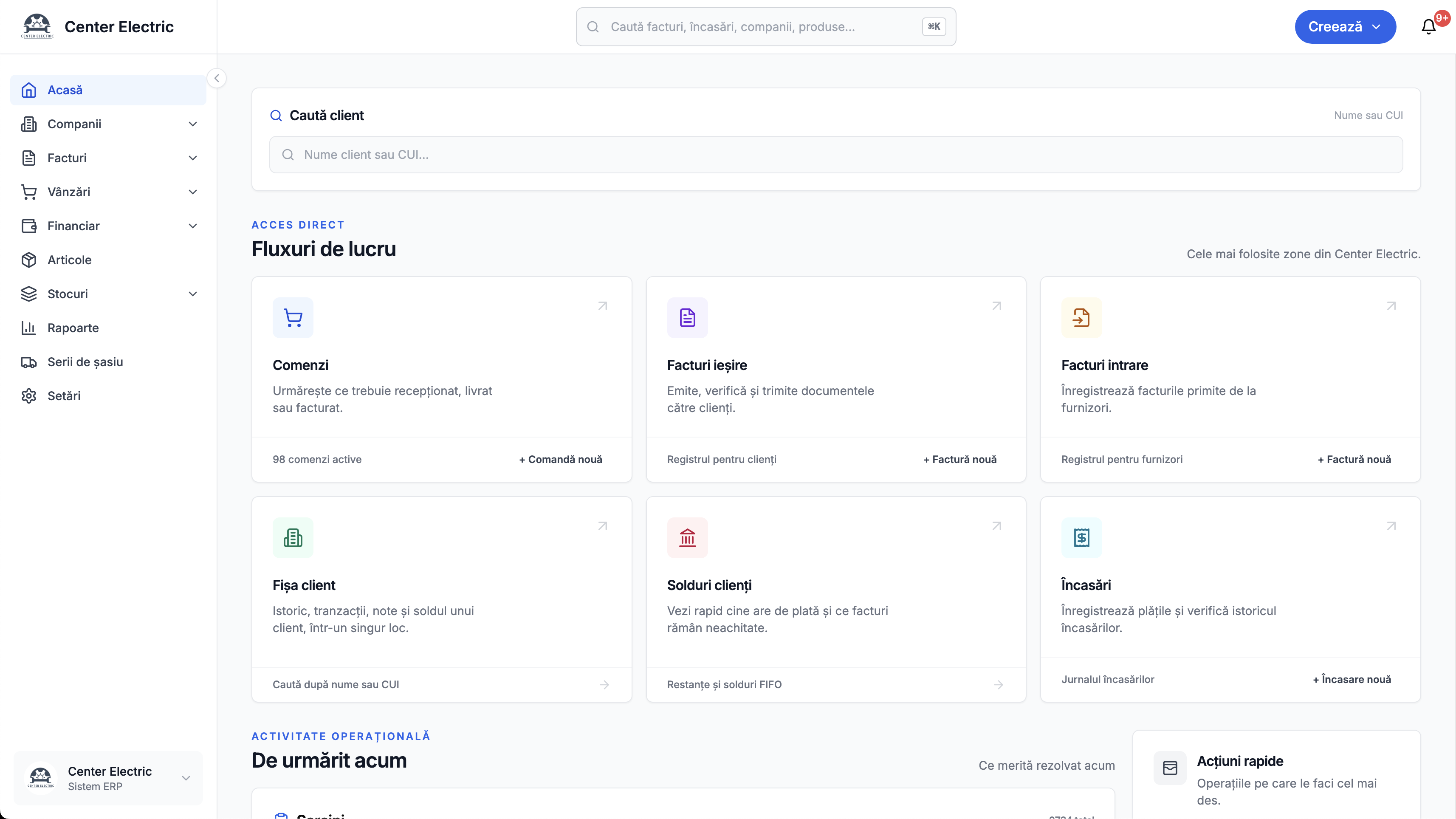Viewport: 1456px width, 819px height.
Task: Click the Încasări receipt icon
Action: [x=1081, y=537]
